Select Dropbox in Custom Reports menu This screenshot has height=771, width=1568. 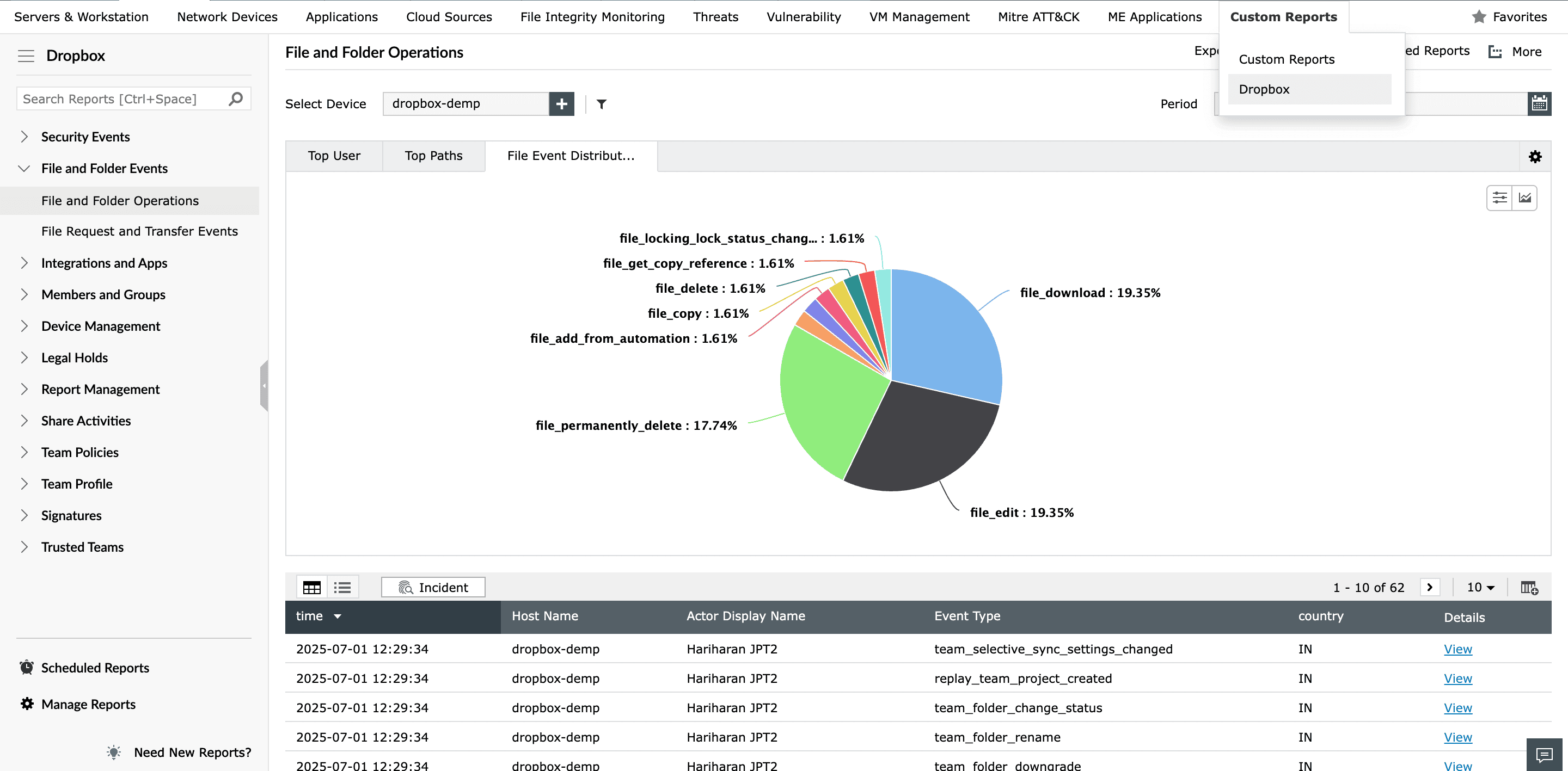tap(1264, 89)
